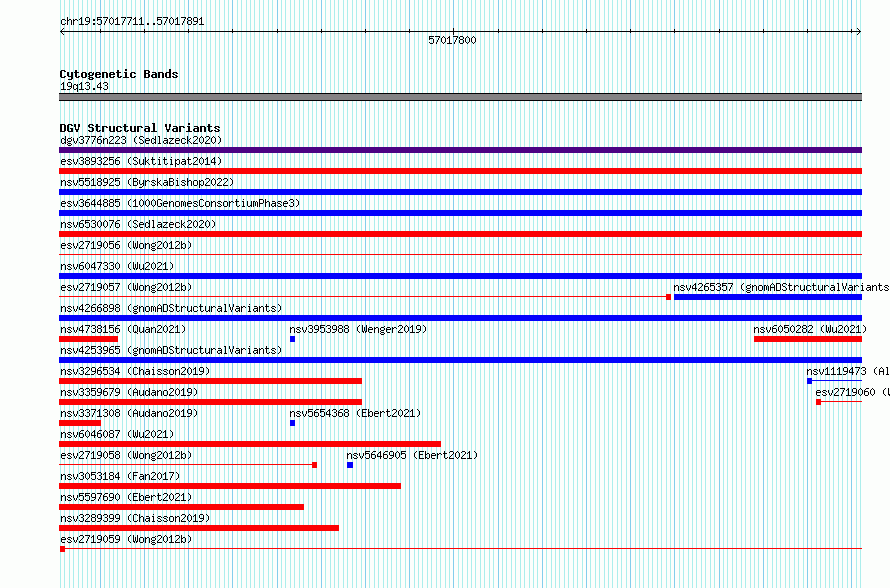The height and width of the screenshot is (588, 890).
Task: Select the small blue nsv3953988 (Wenger2019) marker
Action: click(292, 339)
